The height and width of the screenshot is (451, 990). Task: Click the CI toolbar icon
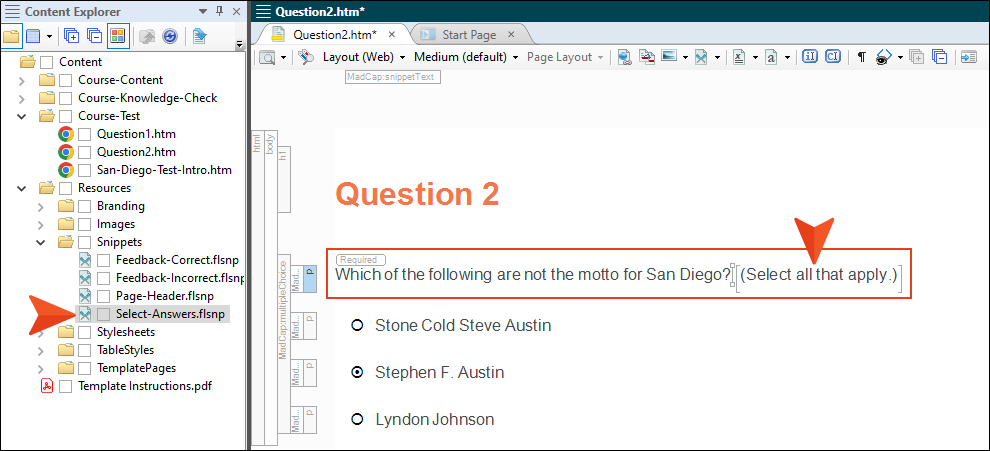click(x=833, y=57)
